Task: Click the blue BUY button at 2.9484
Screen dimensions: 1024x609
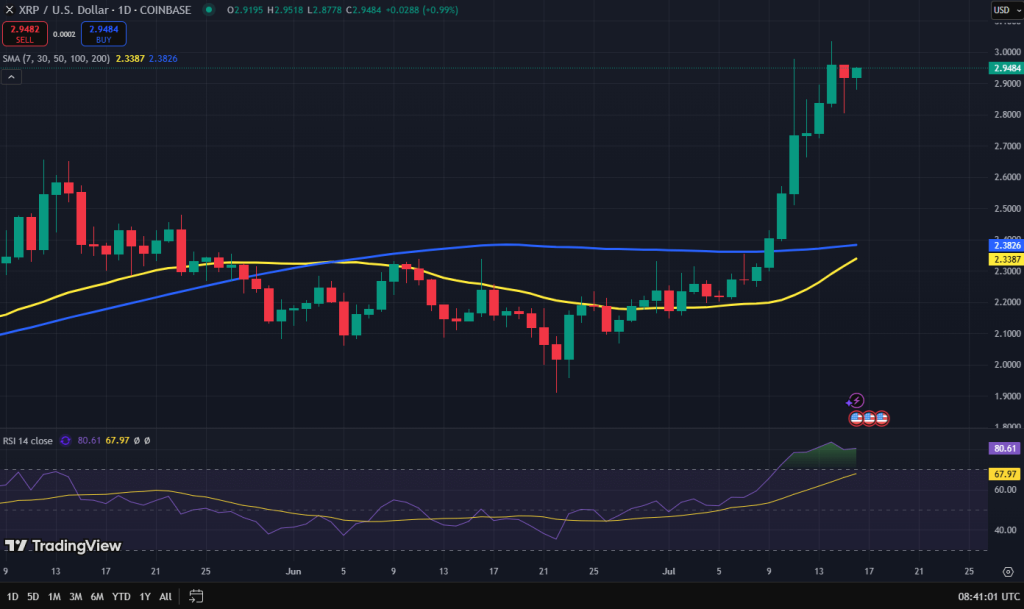Action: (x=104, y=34)
